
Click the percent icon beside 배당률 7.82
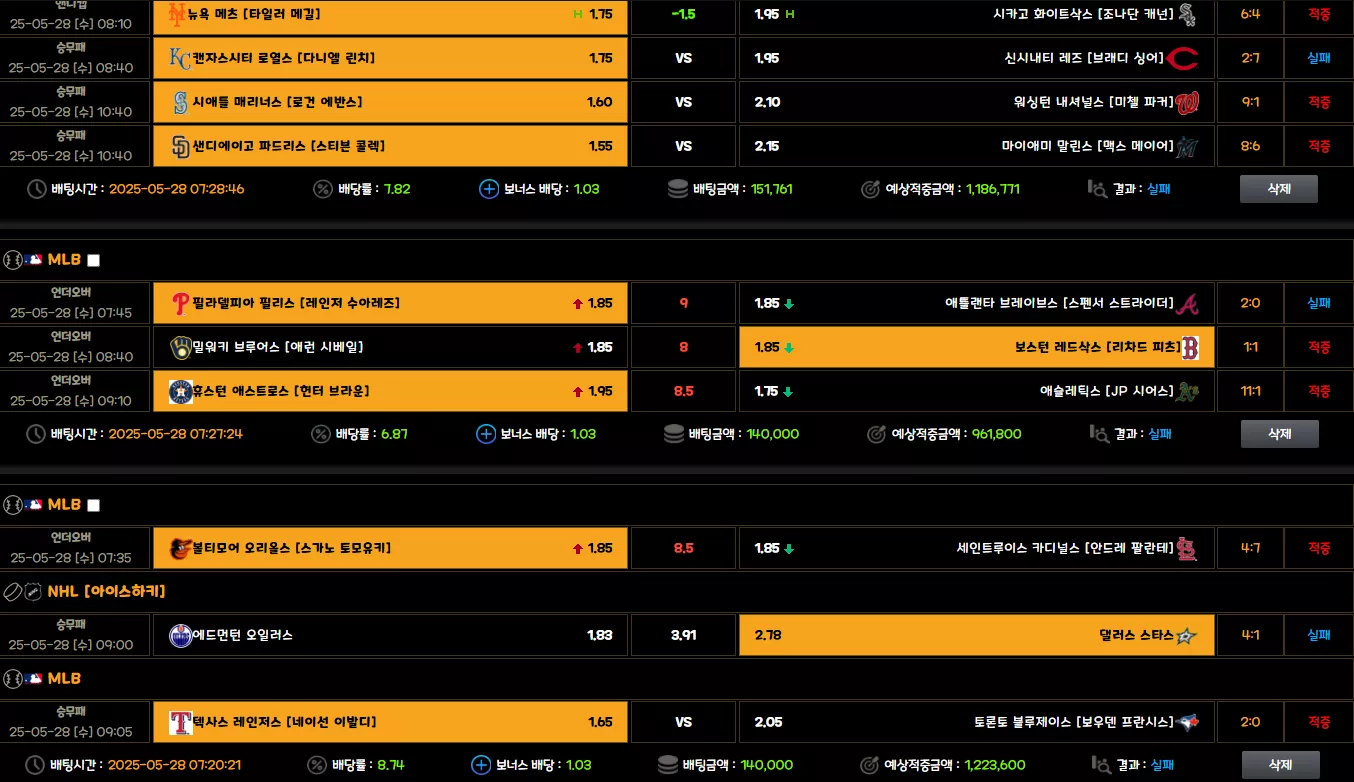[323, 189]
